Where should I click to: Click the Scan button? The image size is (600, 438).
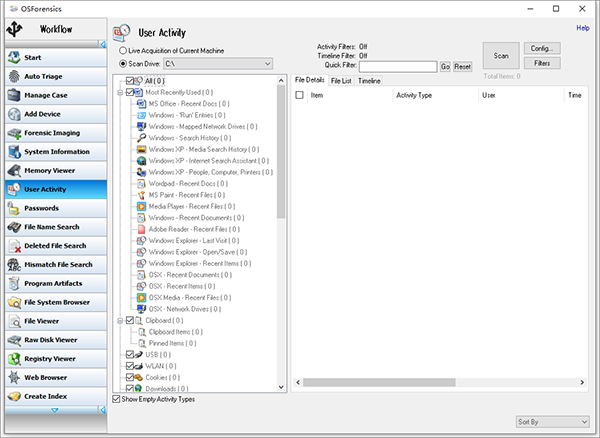(501, 56)
